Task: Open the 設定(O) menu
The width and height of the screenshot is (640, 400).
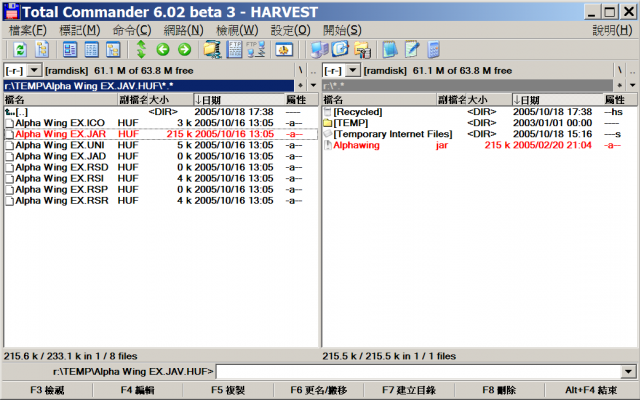Action: point(290,30)
